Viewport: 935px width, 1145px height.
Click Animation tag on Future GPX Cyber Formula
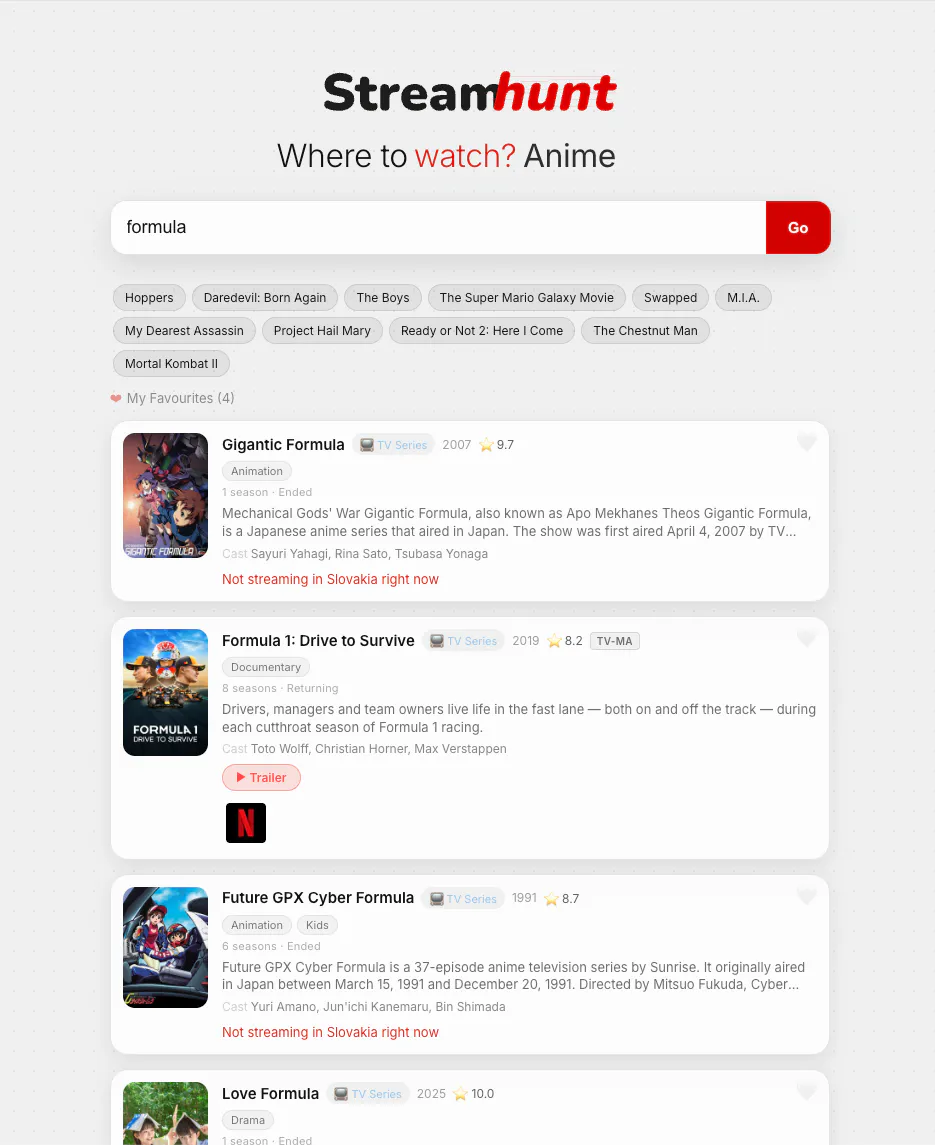click(256, 925)
